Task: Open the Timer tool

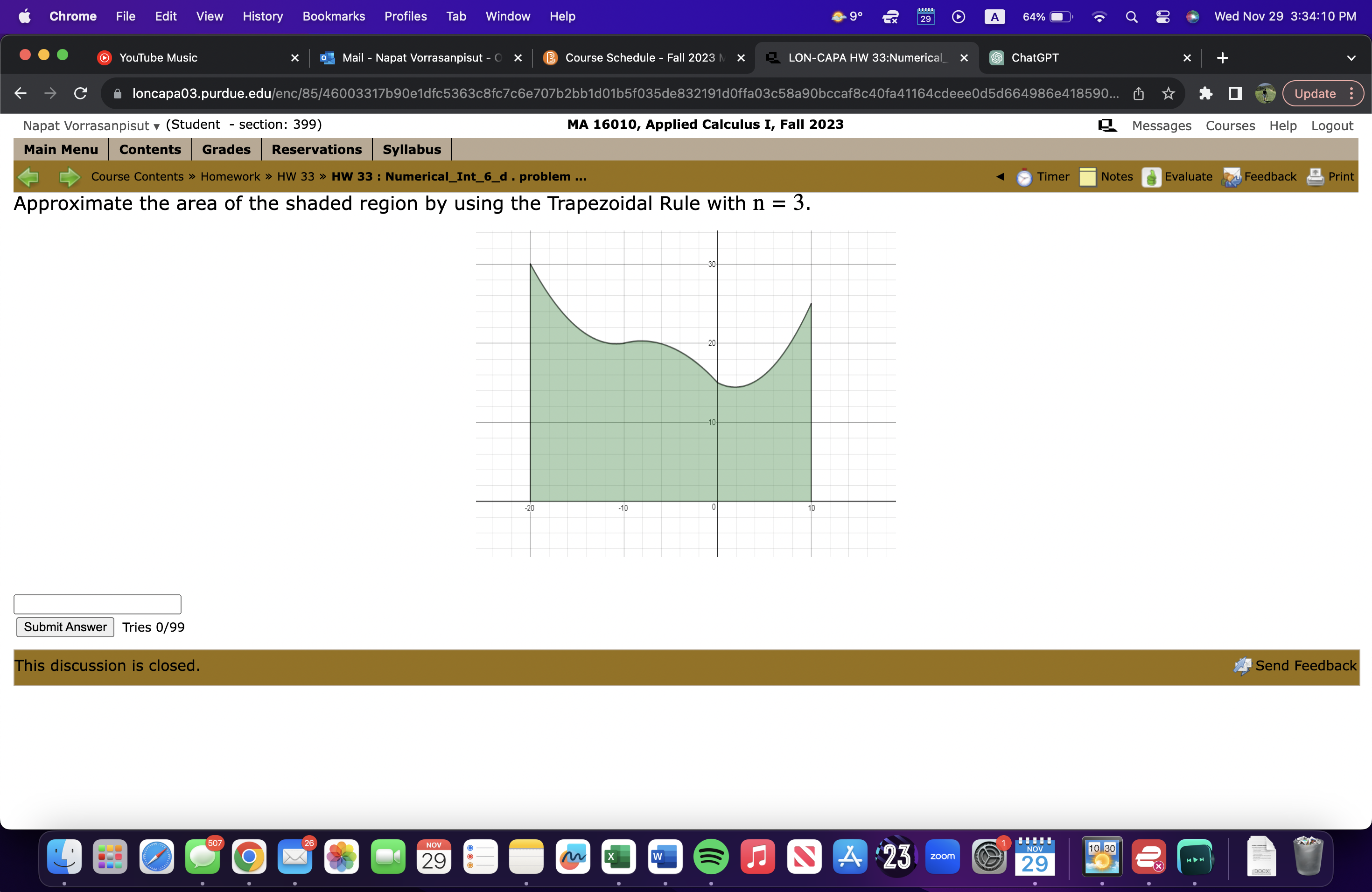Action: point(1044,177)
